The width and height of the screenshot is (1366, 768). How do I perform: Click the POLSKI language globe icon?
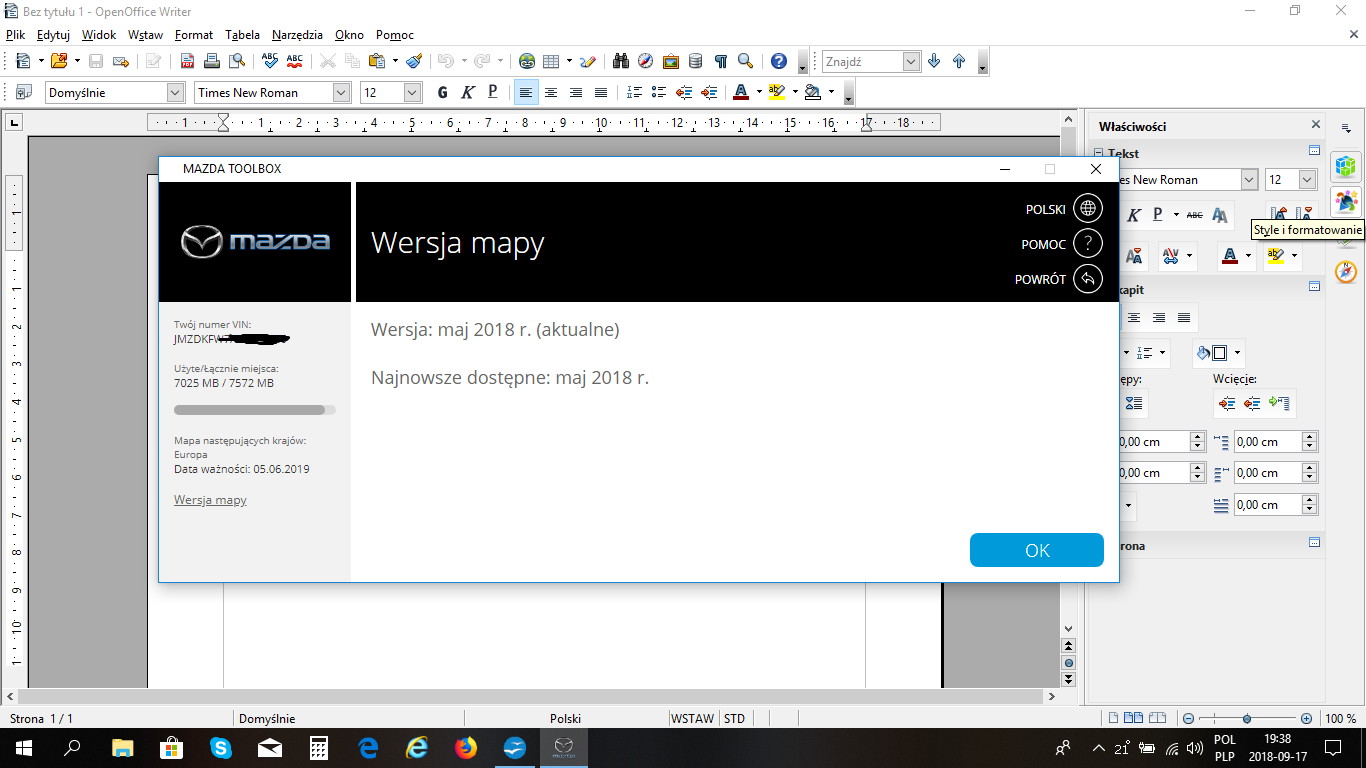1088,209
